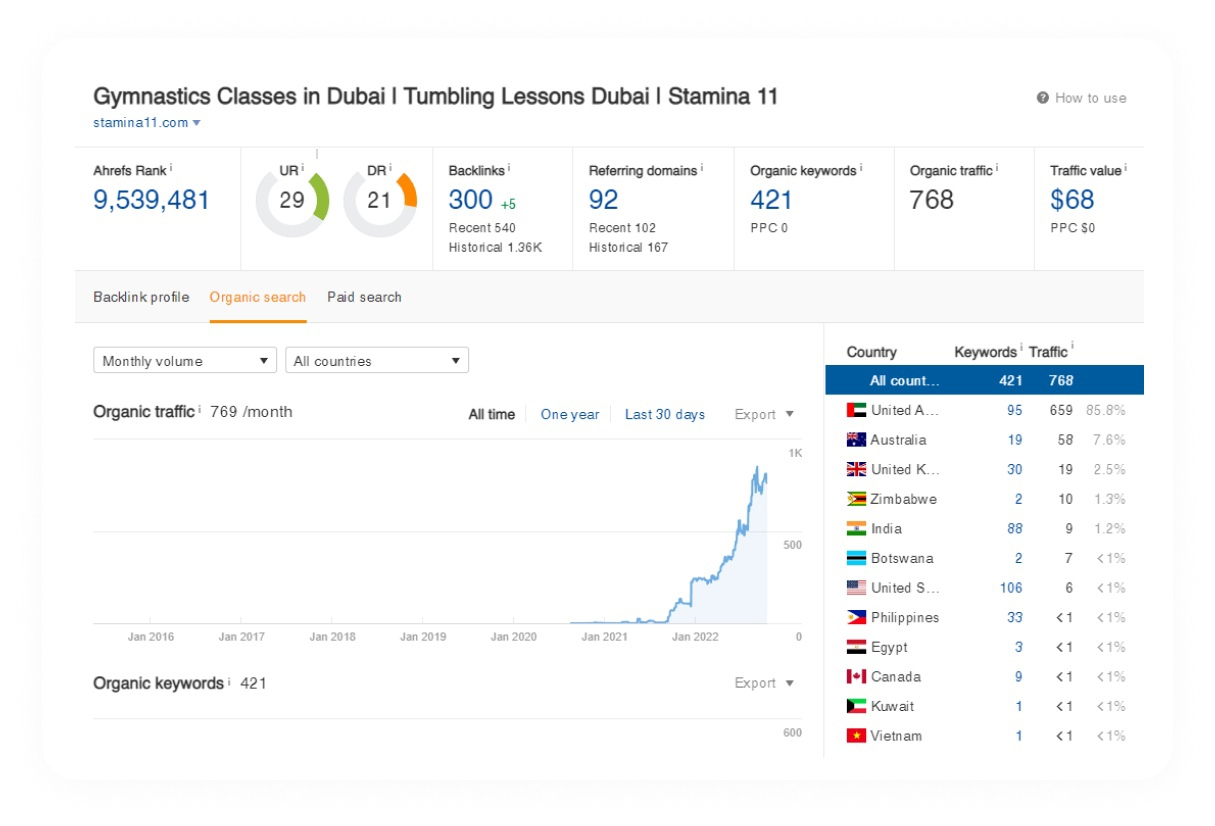Image resolution: width=1215 pixels, height=826 pixels.
Task: Click the Country column header
Action: point(872,352)
